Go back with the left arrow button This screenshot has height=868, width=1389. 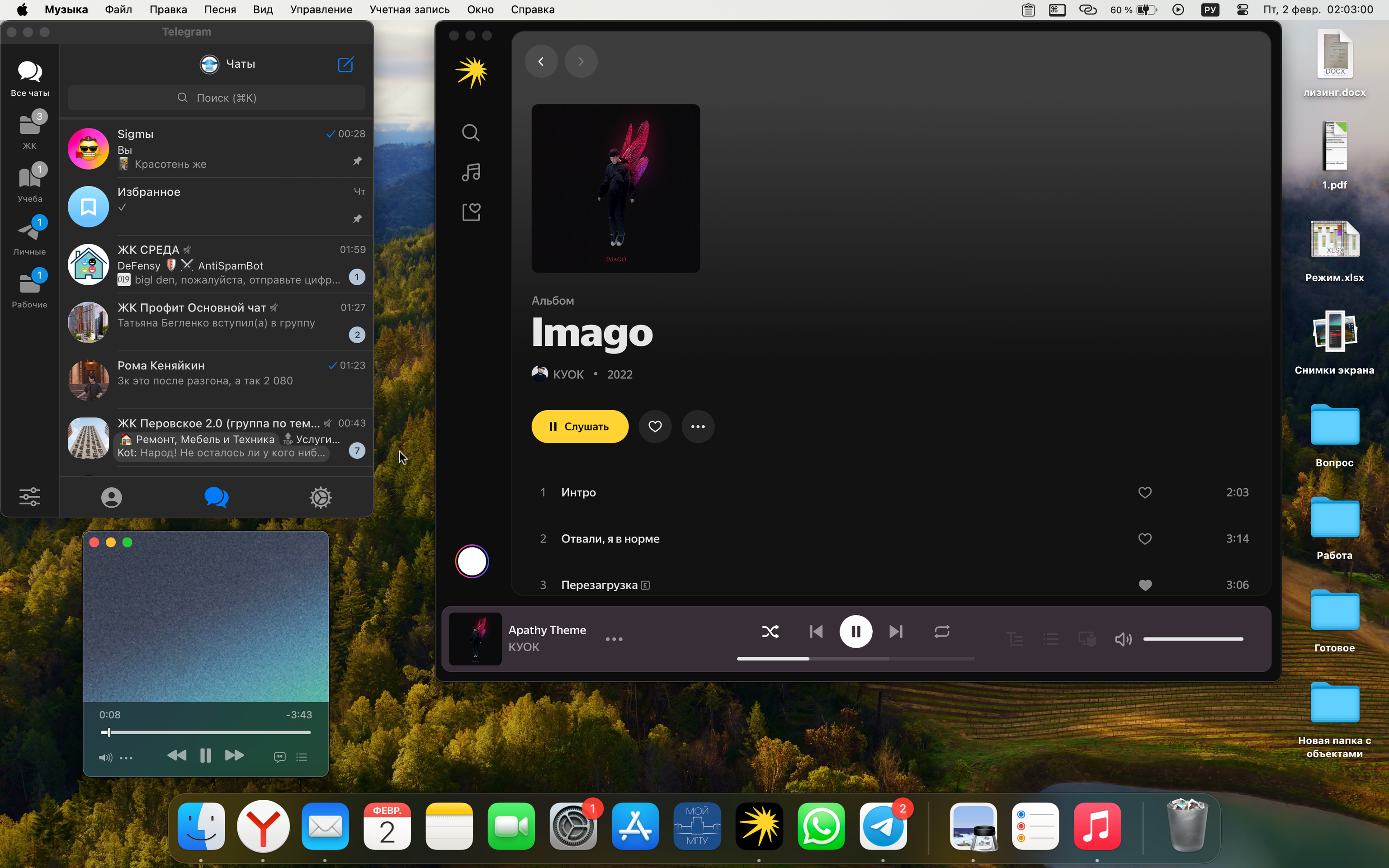pyautogui.click(x=541, y=61)
